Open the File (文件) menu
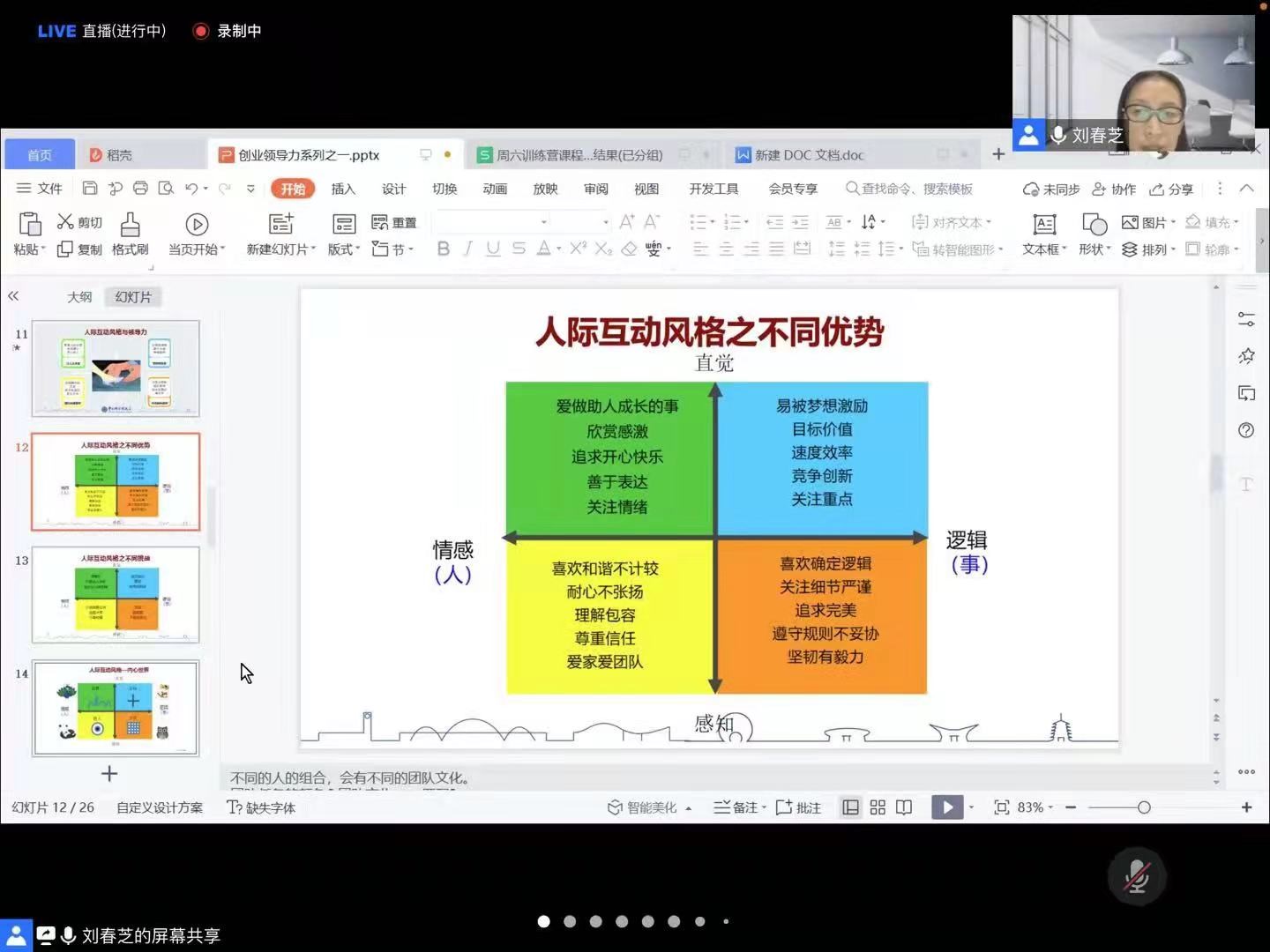The height and width of the screenshot is (952, 1270). tap(40, 189)
